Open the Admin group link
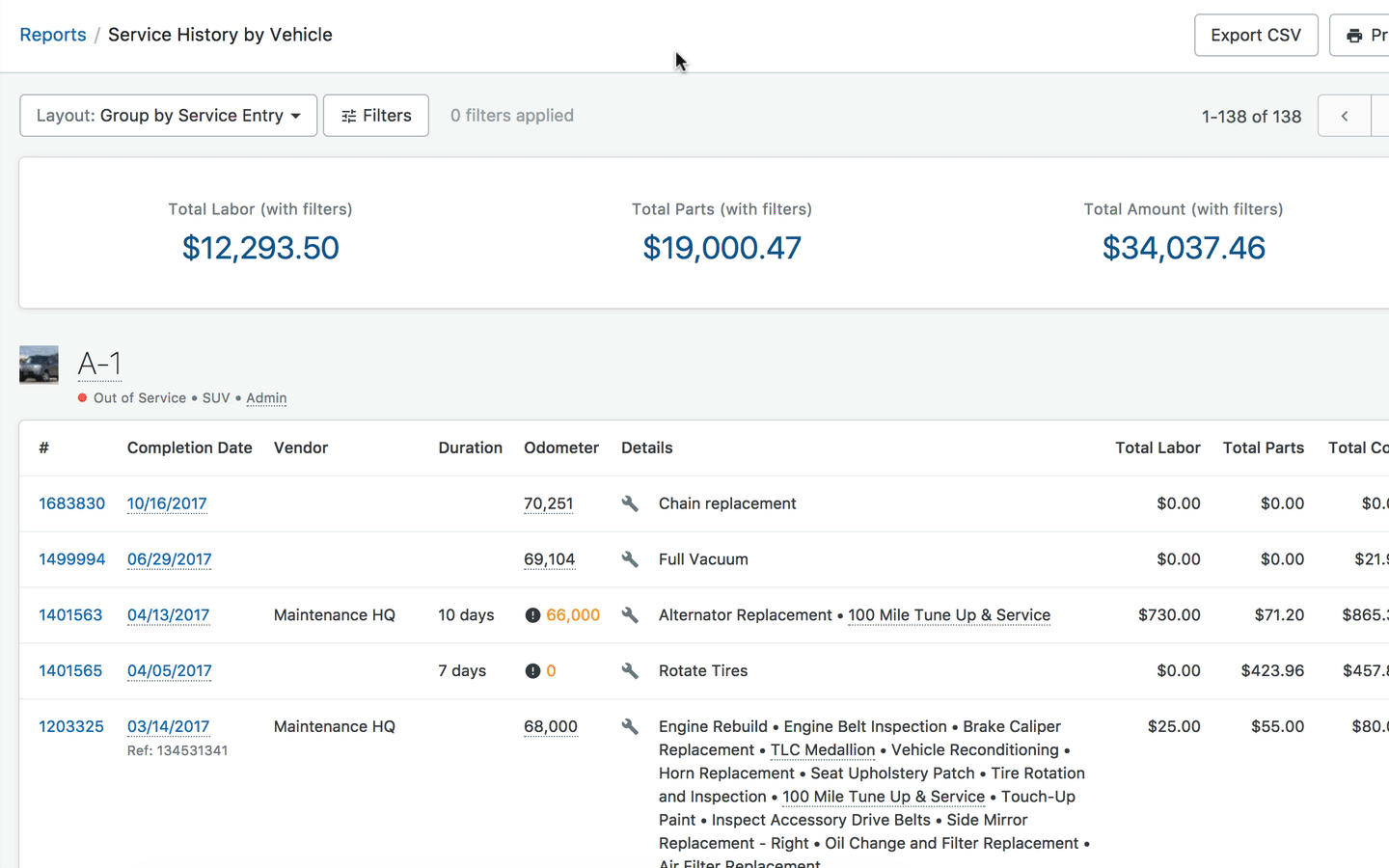Screen dimensions: 1389x868 (x=266, y=398)
